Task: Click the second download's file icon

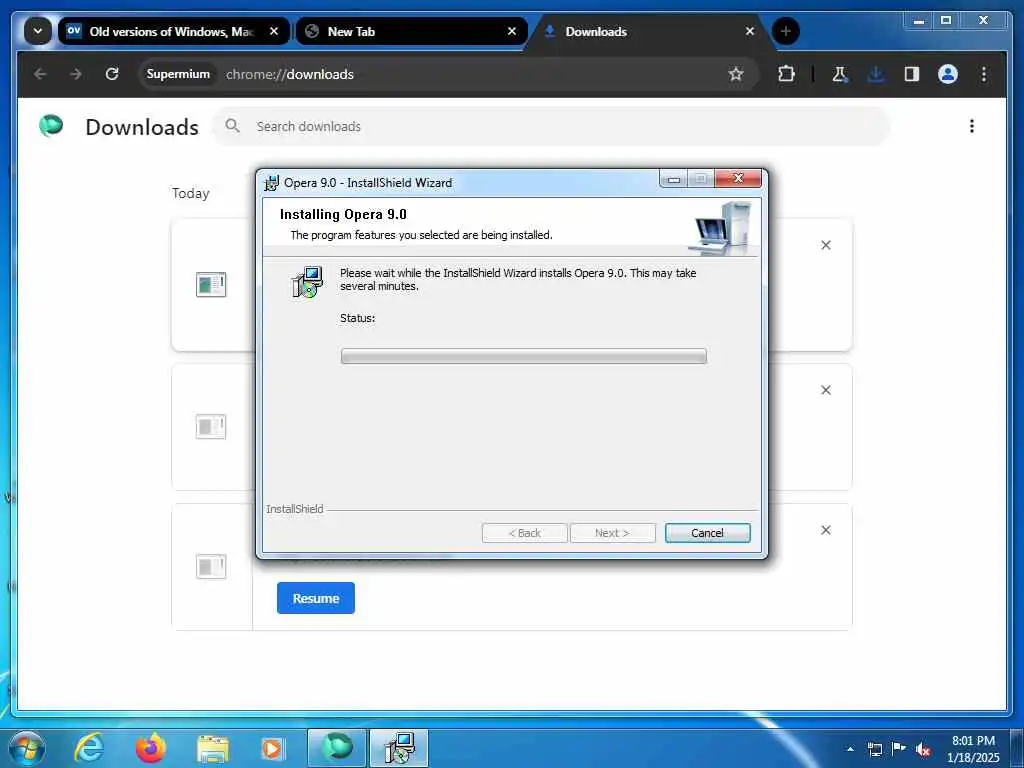Action: (211, 426)
